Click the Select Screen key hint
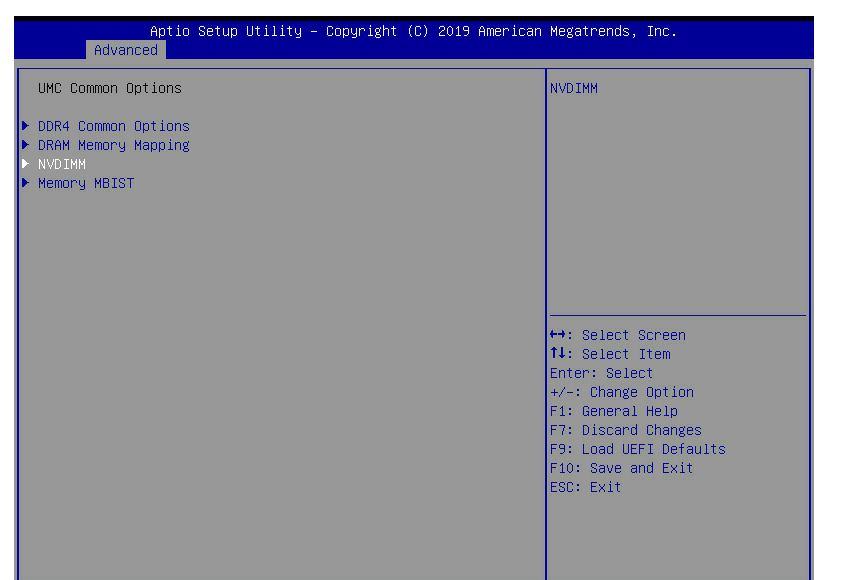 tap(618, 335)
